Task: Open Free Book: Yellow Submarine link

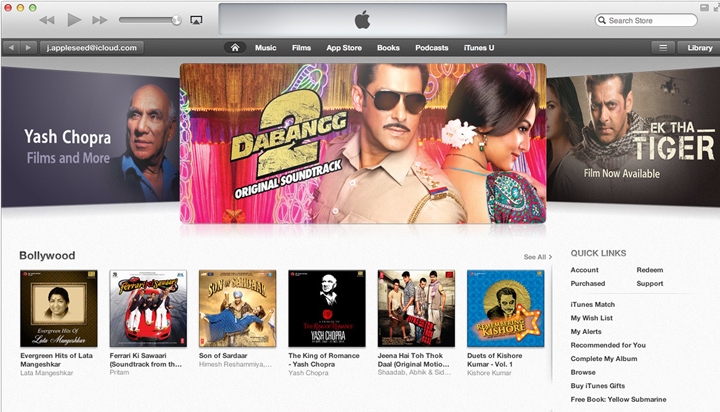Action: pos(618,400)
